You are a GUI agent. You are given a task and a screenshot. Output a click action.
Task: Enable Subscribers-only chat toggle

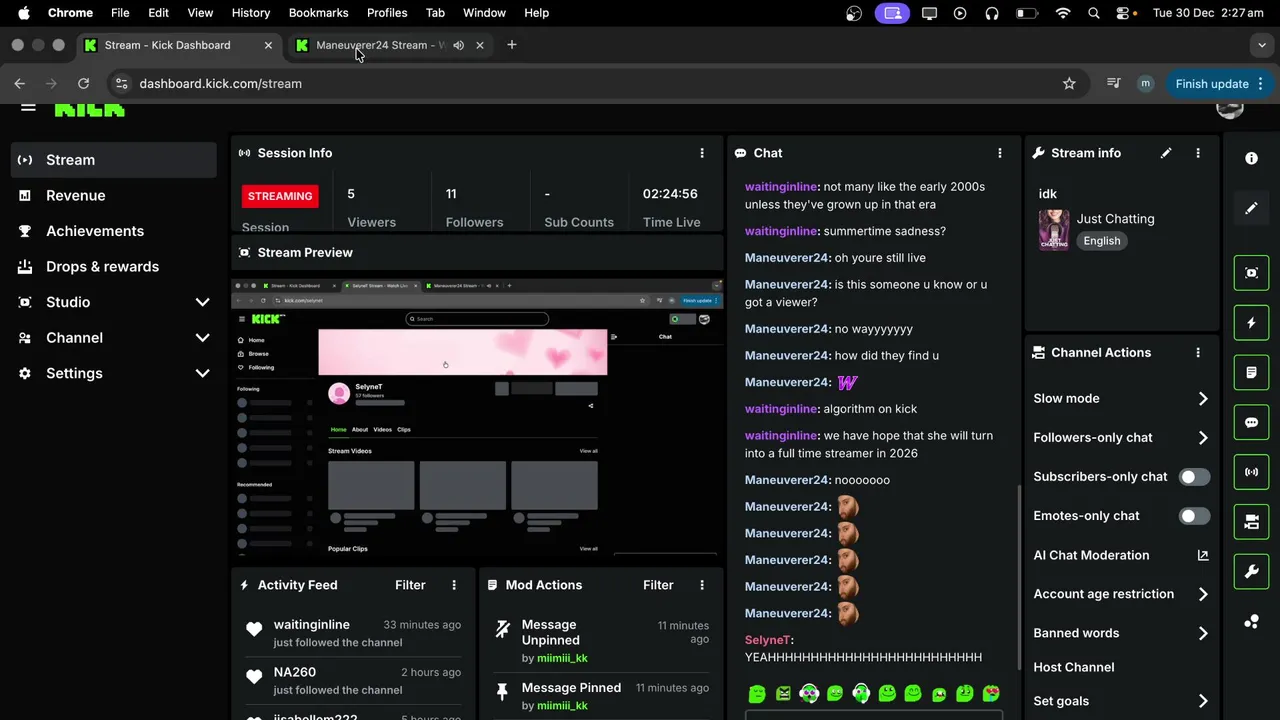tap(1194, 477)
